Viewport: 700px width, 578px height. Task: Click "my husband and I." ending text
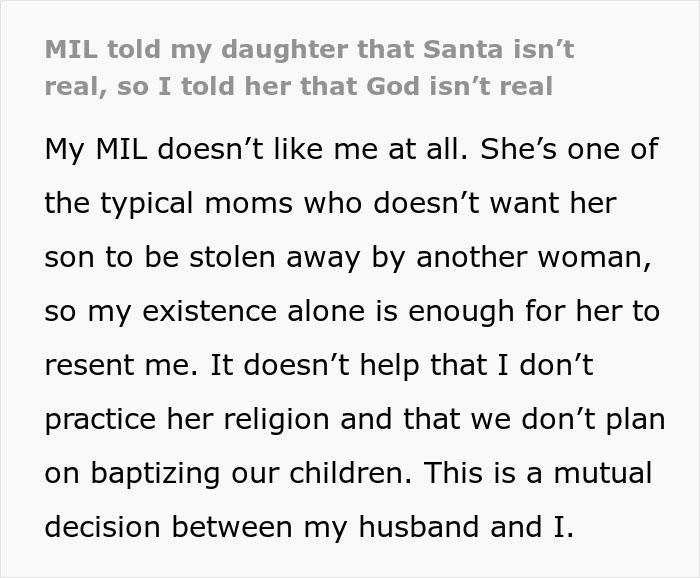(466, 528)
